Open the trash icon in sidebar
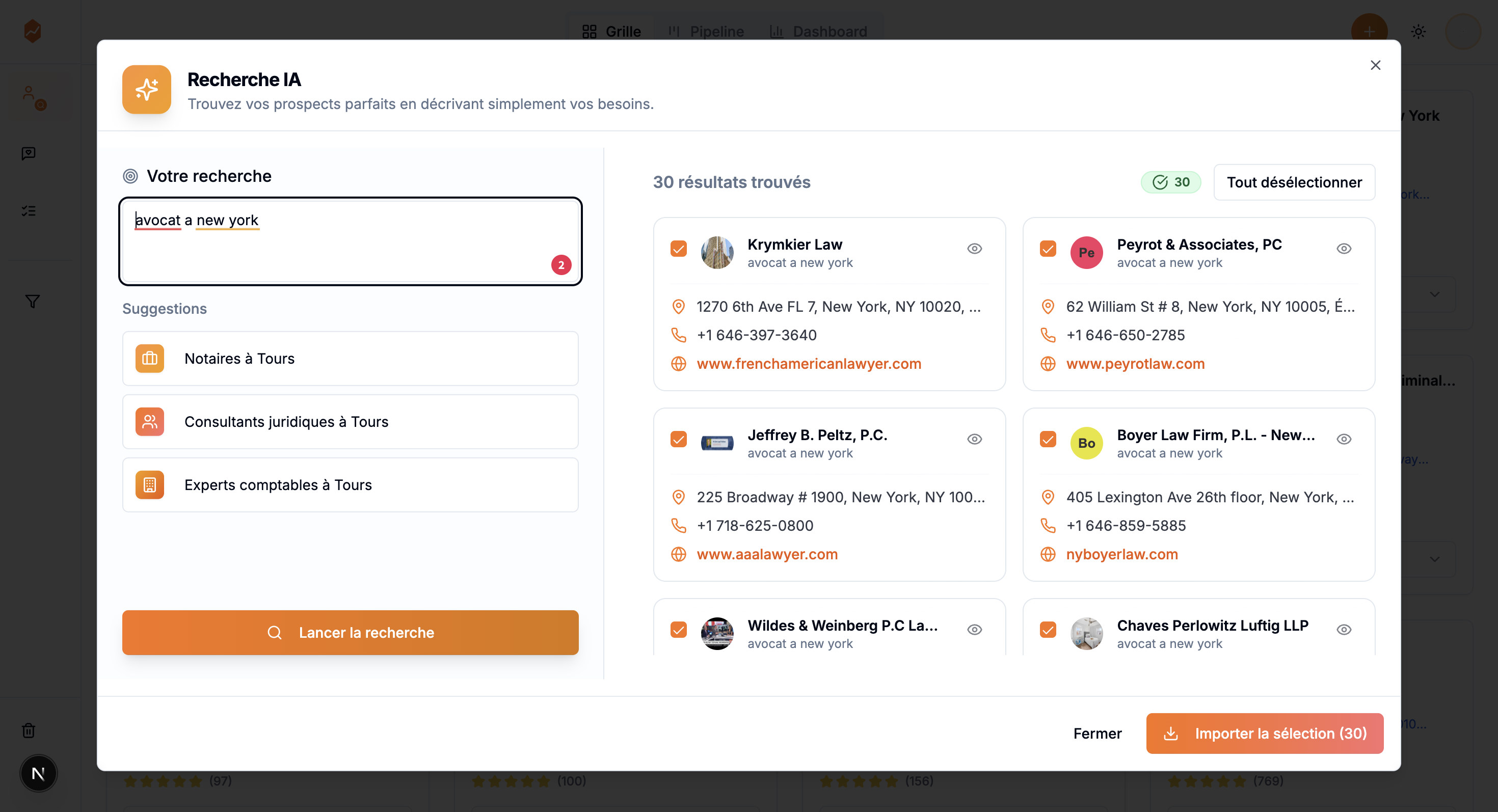 pyautogui.click(x=29, y=730)
